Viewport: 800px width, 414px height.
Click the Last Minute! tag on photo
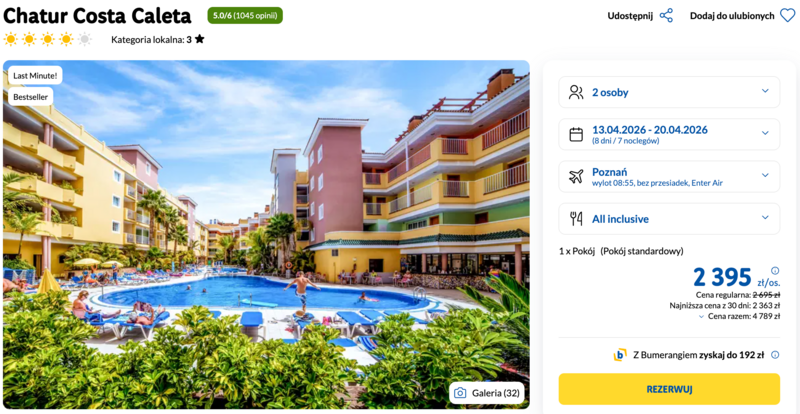coord(35,76)
